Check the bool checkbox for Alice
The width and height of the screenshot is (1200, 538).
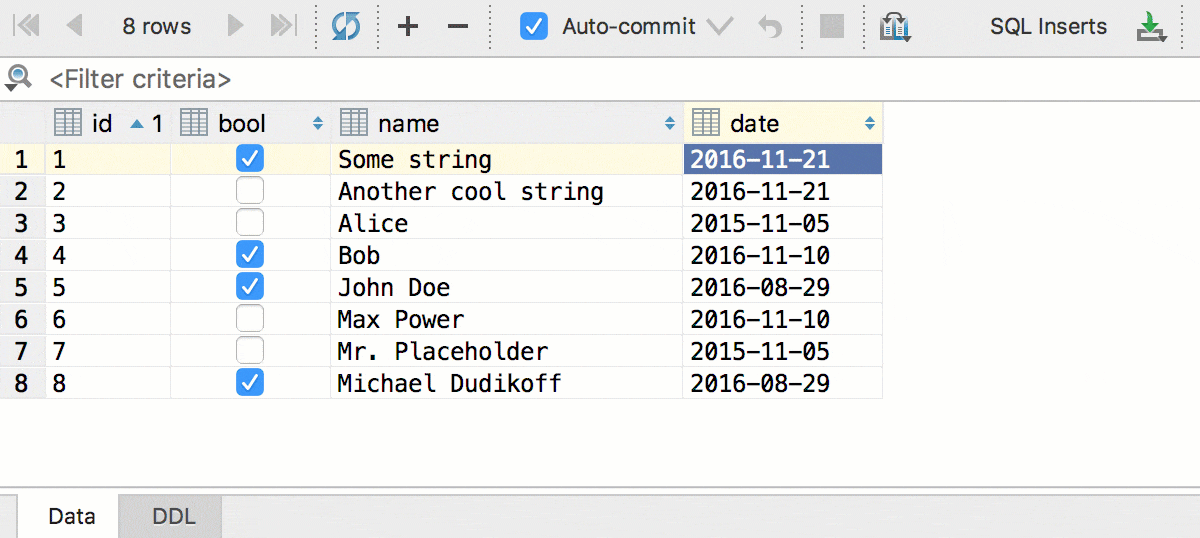[250, 223]
